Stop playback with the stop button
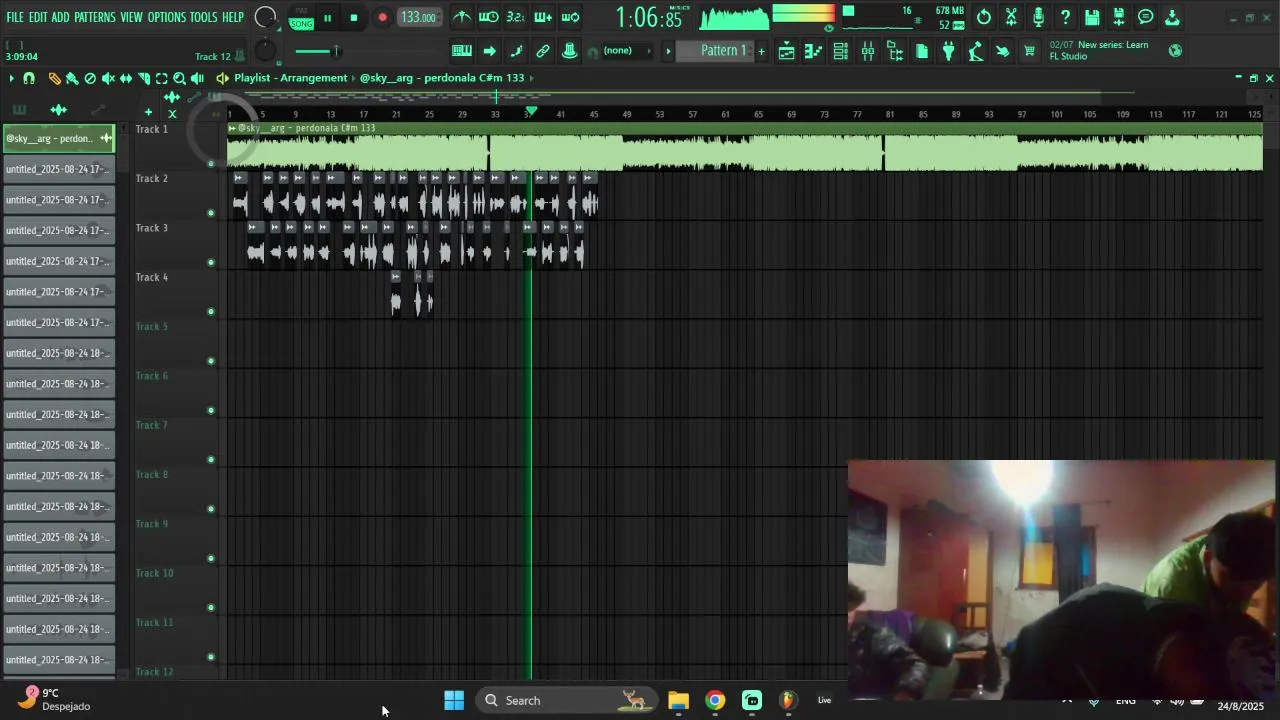Viewport: 1280px width, 720px height. (354, 18)
